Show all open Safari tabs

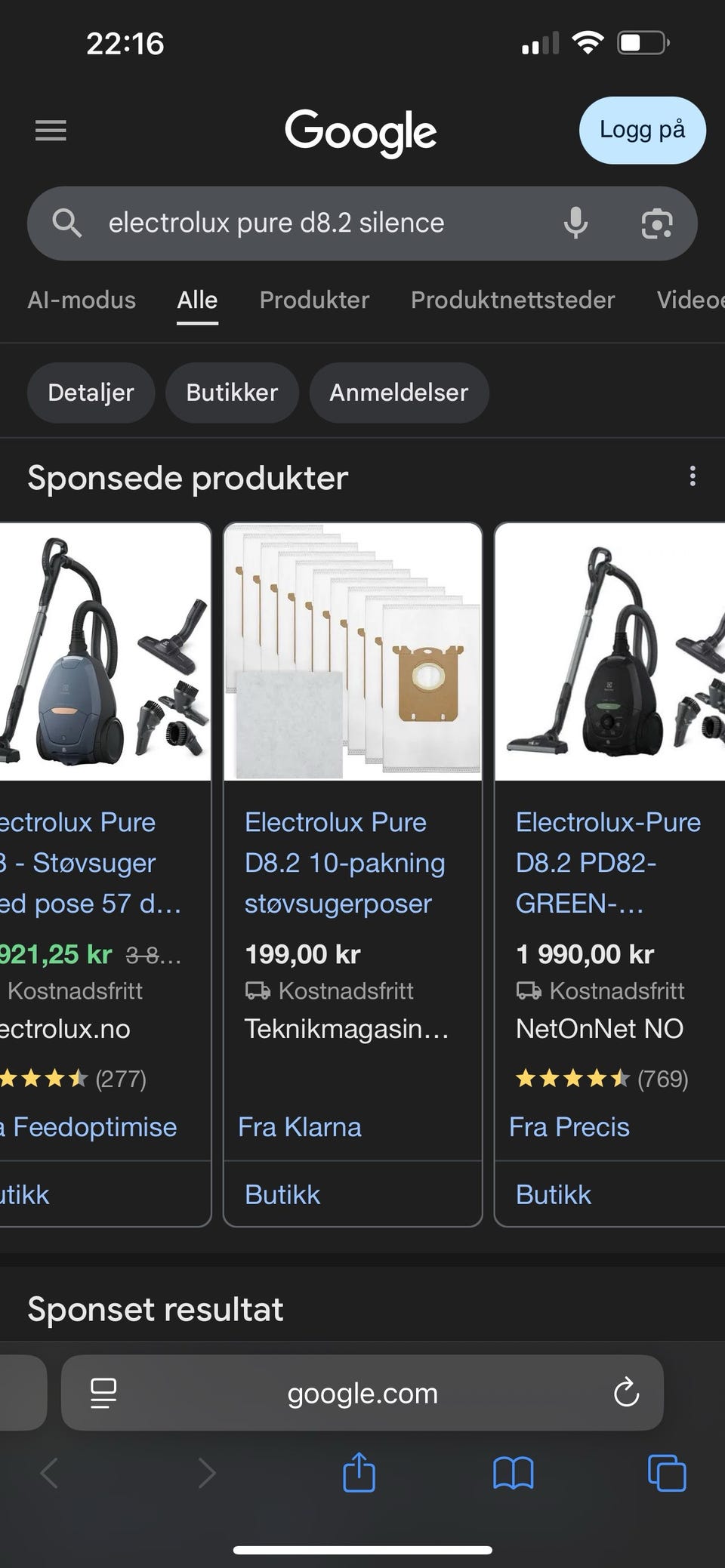(x=667, y=1473)
